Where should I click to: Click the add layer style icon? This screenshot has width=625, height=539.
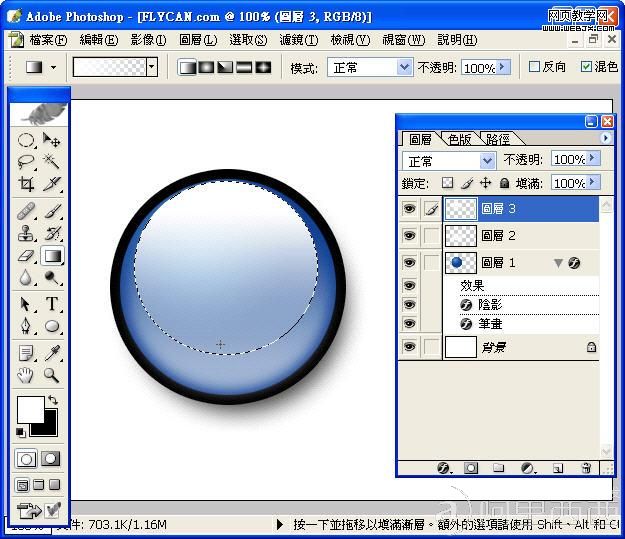click(x=444, y=468)
